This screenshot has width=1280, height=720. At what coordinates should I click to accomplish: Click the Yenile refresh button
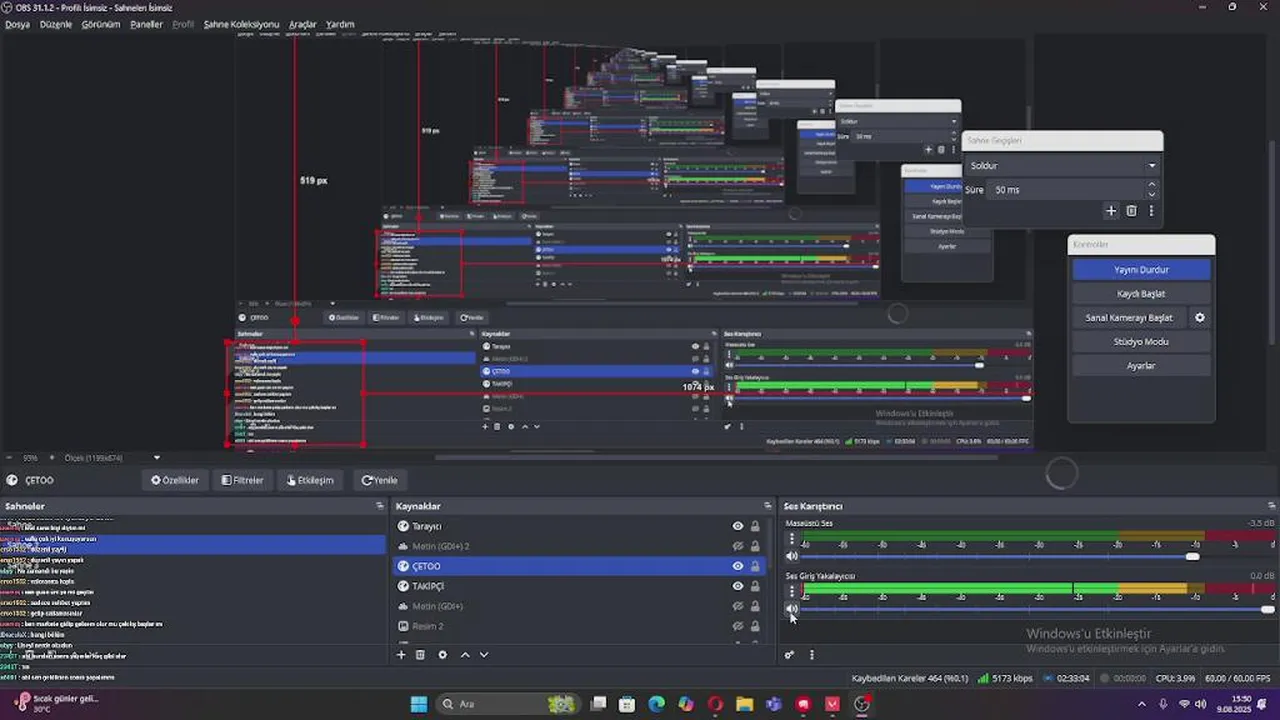coord(379,480)
